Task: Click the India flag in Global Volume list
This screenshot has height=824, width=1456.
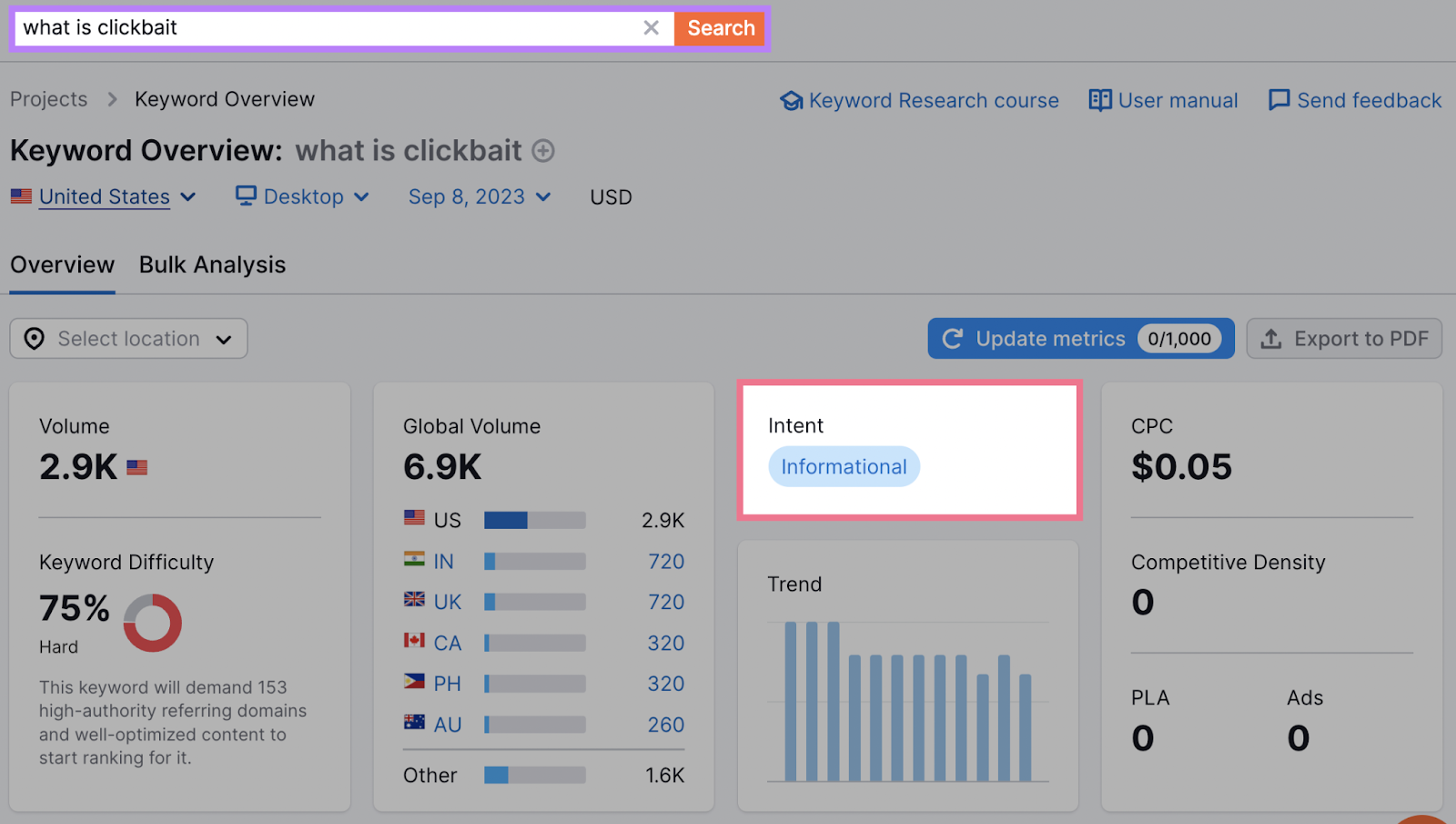Action: (x=413, y=561)
